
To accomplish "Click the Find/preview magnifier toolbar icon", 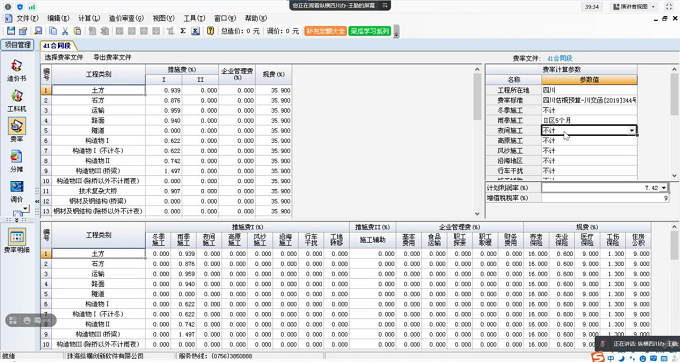I will (39, 31).
